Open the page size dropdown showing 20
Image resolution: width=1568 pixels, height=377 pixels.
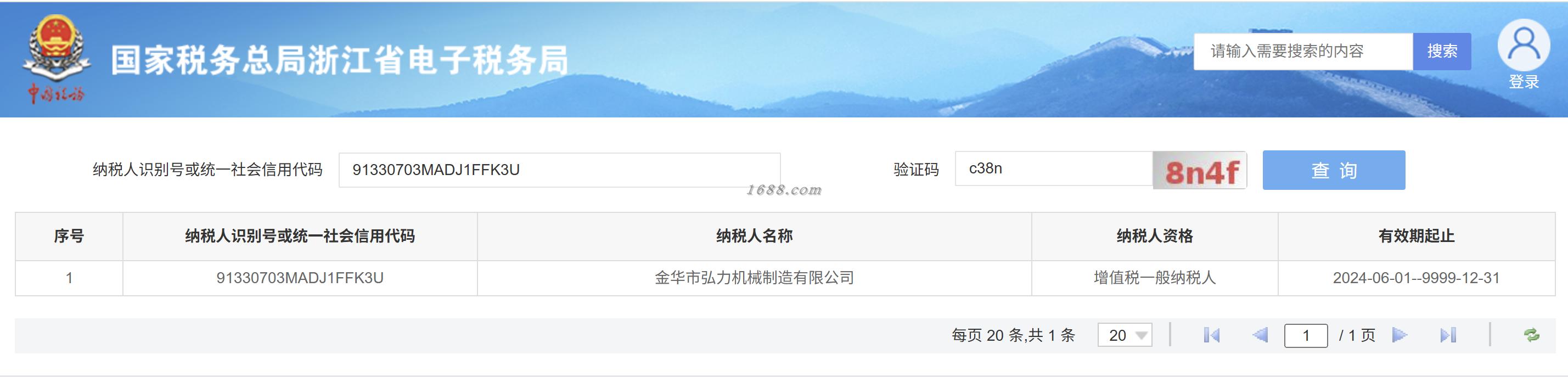1125,335
